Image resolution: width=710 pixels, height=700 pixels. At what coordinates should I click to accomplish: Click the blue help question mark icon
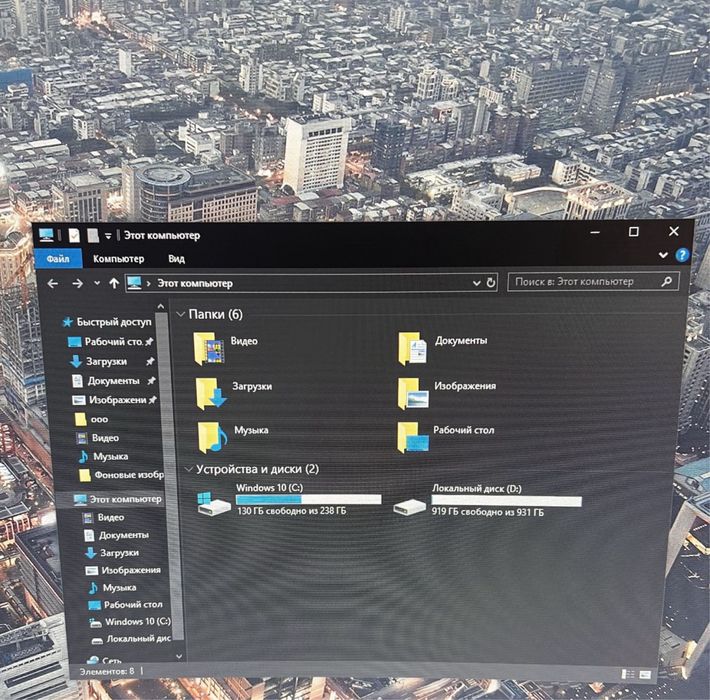pyautogui.click(x=682, y=255)
